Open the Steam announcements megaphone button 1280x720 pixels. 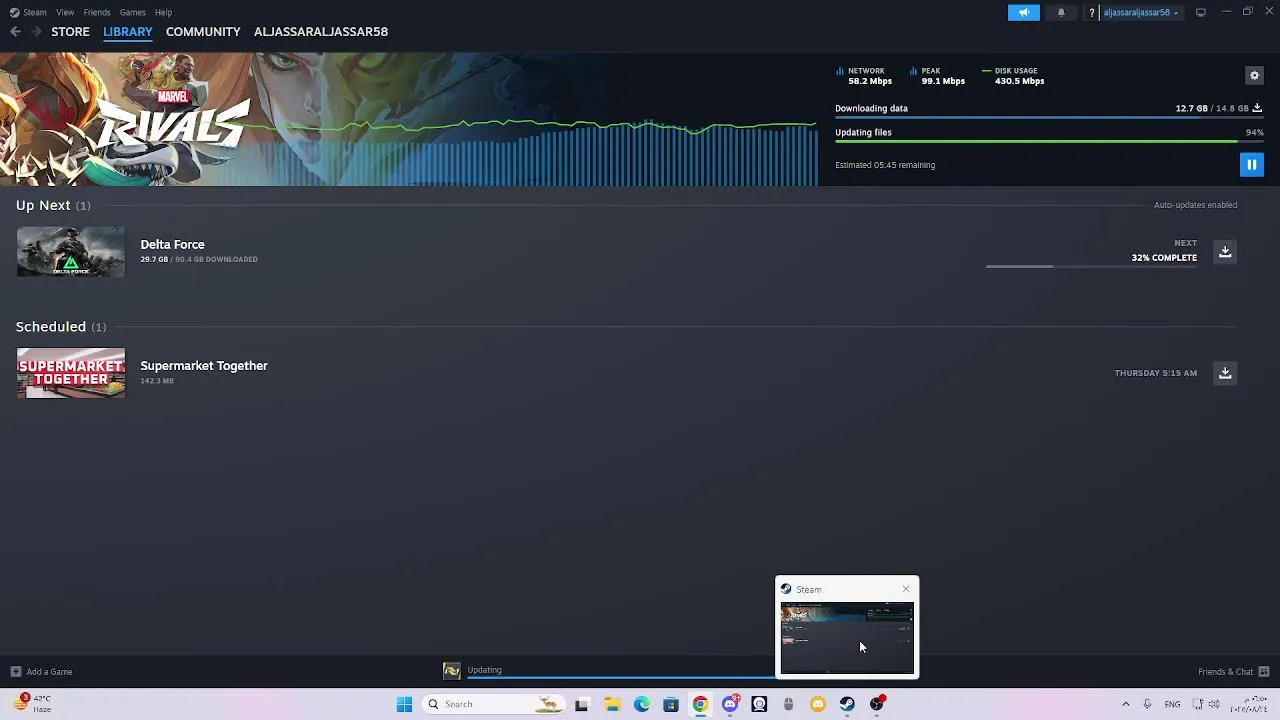1023,12
